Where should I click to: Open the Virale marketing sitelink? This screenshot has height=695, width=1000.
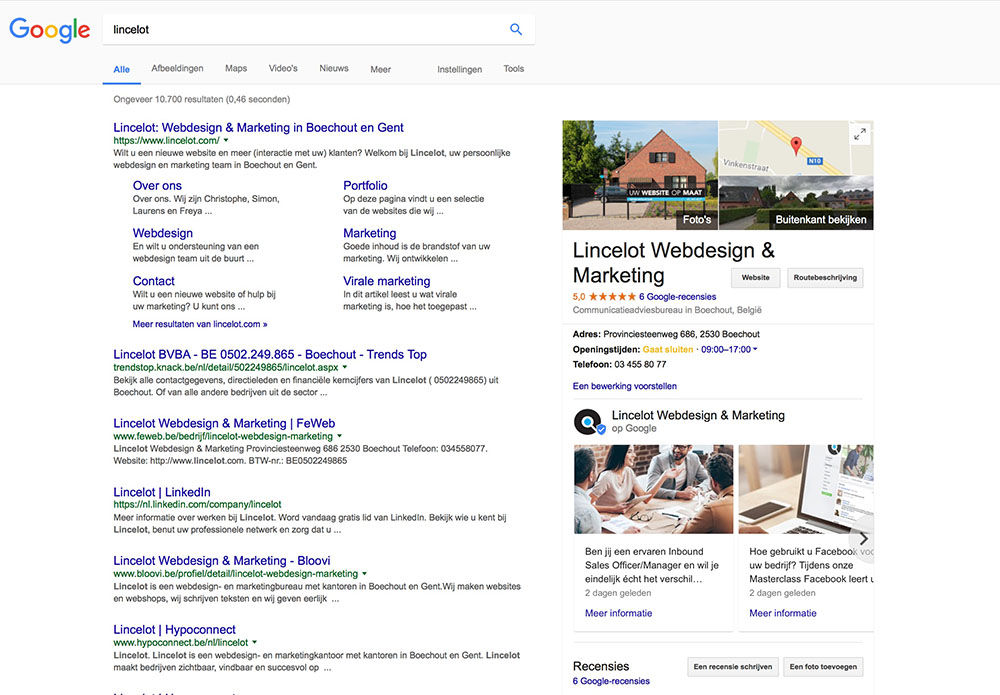click(386, 281)
